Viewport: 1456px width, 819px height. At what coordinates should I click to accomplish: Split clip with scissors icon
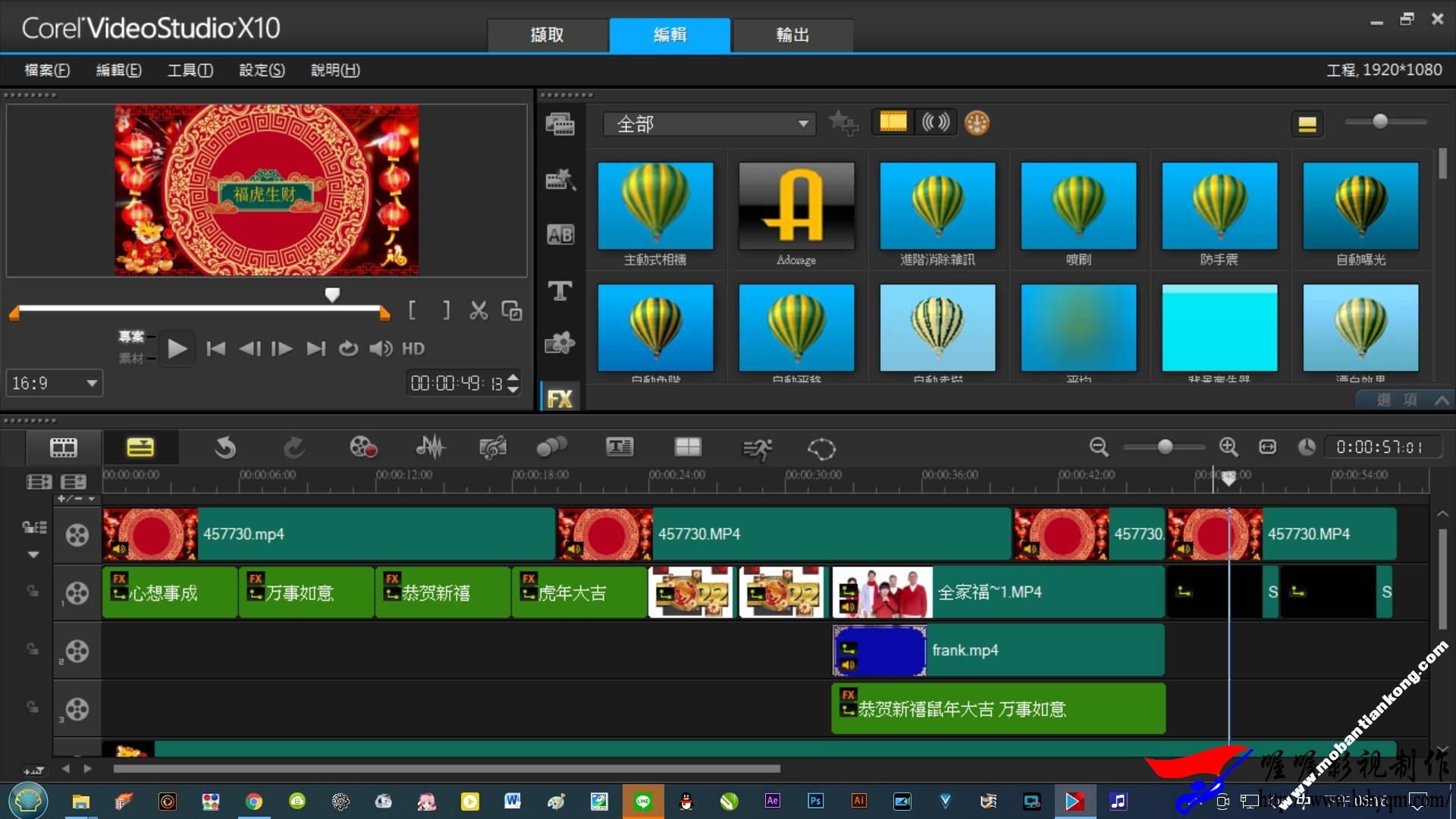point(479,310)
